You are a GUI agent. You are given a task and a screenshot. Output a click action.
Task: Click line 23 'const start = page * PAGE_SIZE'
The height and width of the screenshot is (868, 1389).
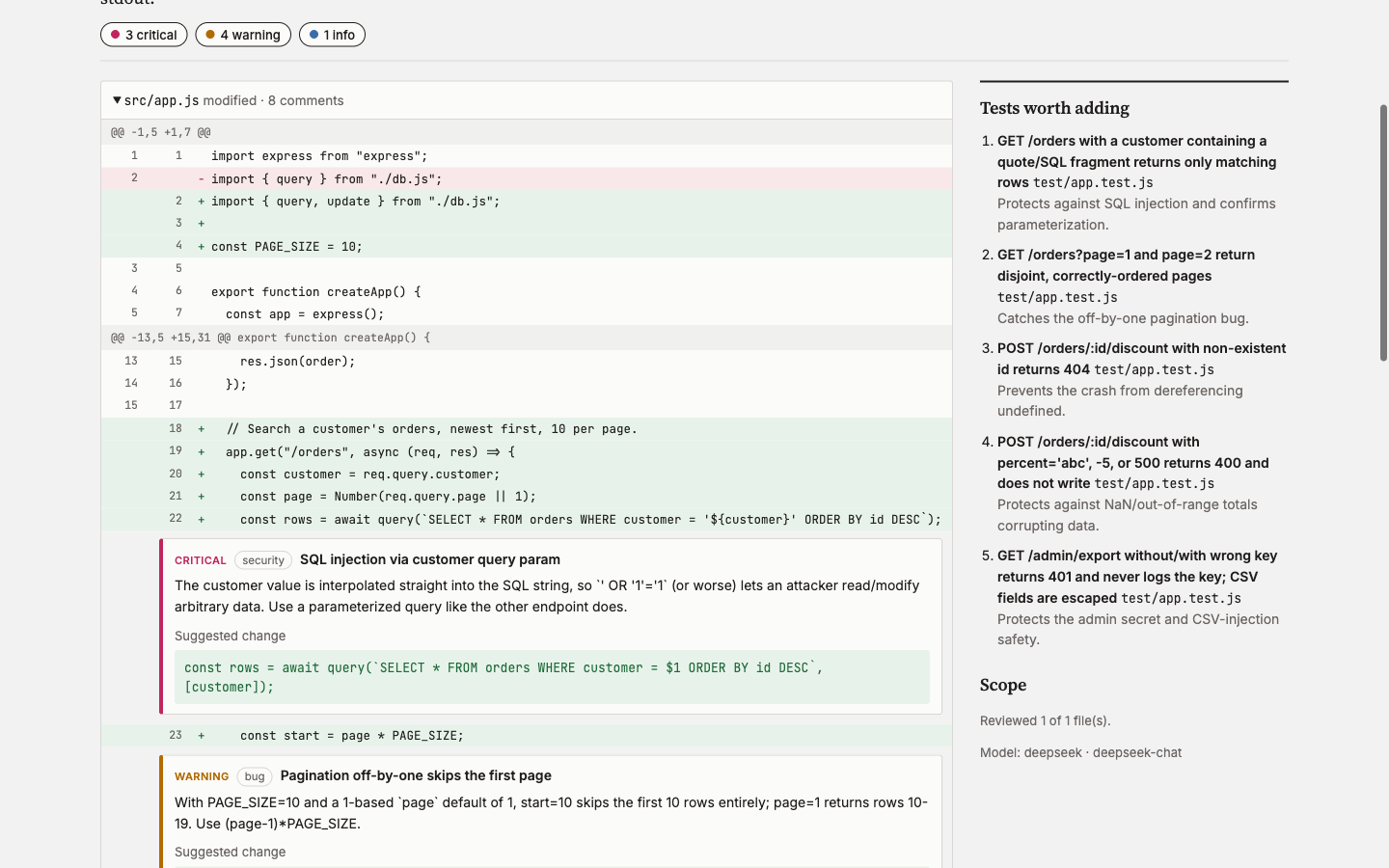[527, 735]
